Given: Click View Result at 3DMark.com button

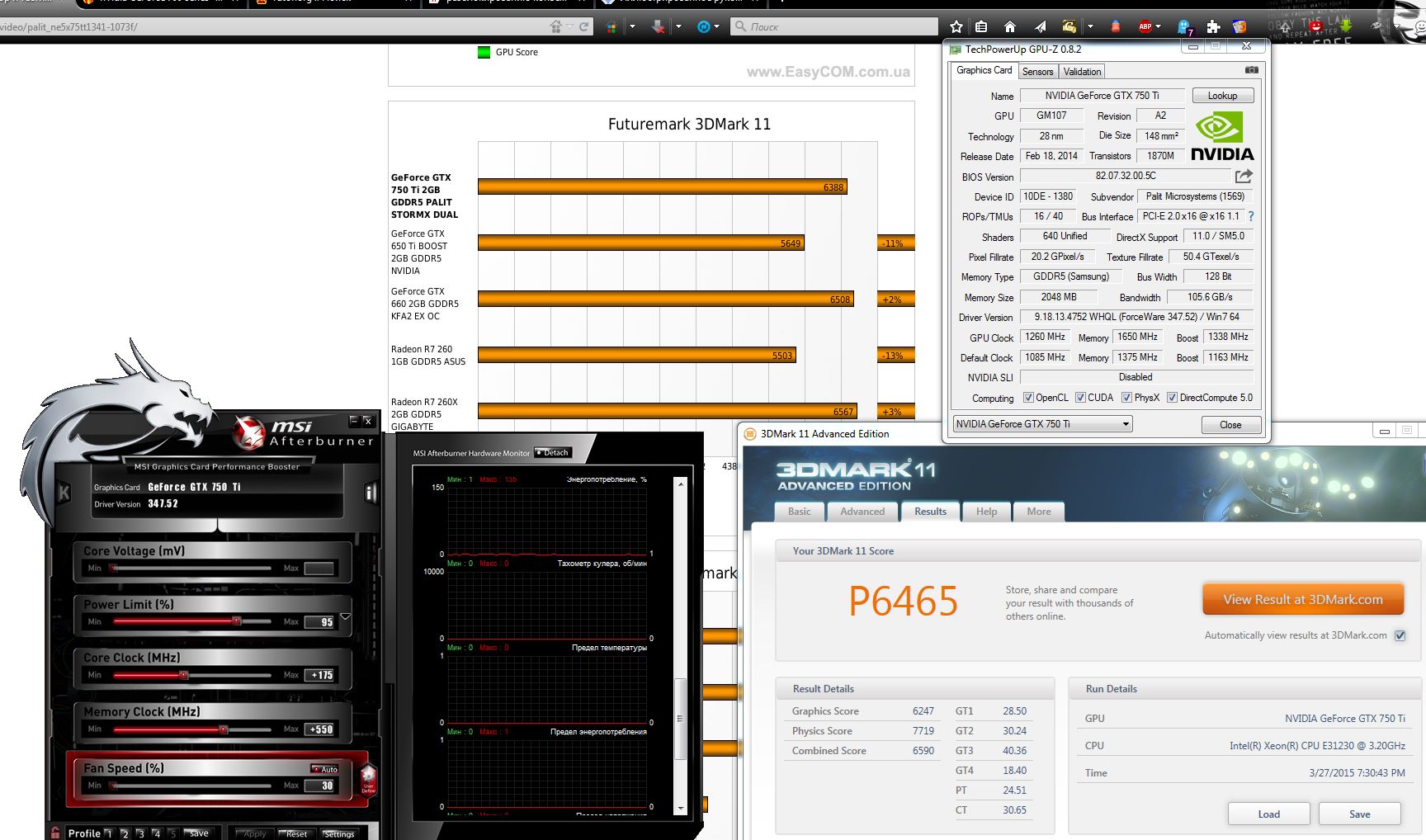Looking at the screenshot, I should [1303, 600].
